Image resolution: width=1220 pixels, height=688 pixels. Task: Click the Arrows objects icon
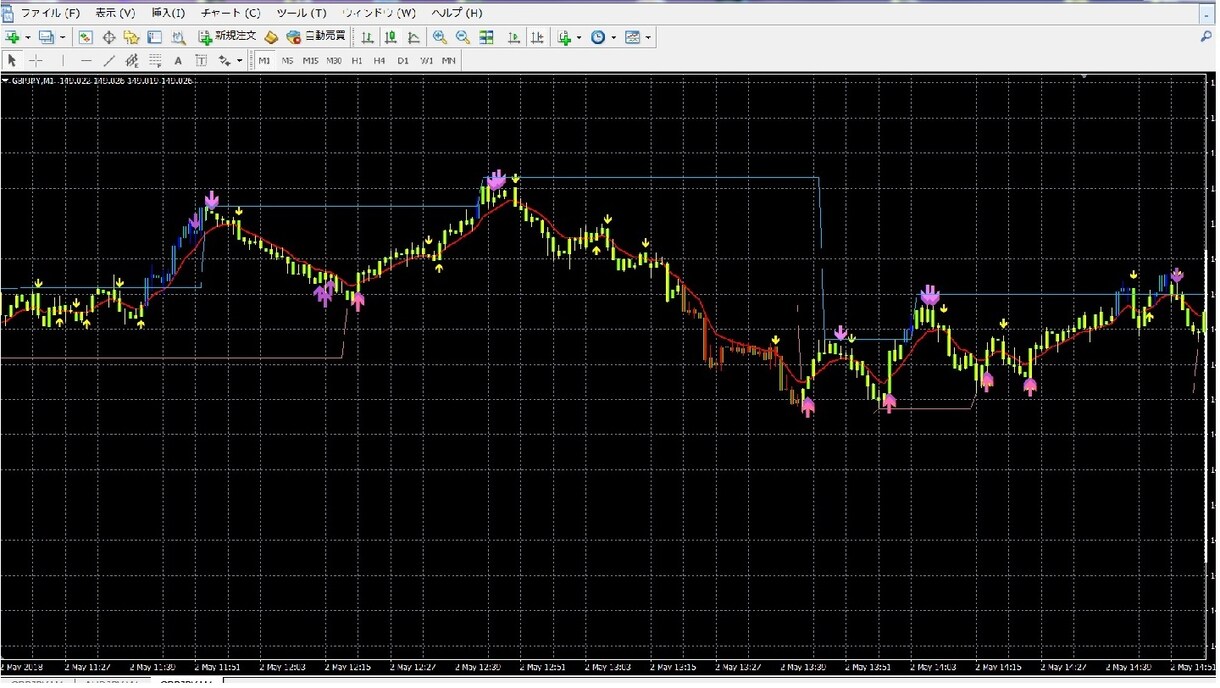click(x=224, y=60)
